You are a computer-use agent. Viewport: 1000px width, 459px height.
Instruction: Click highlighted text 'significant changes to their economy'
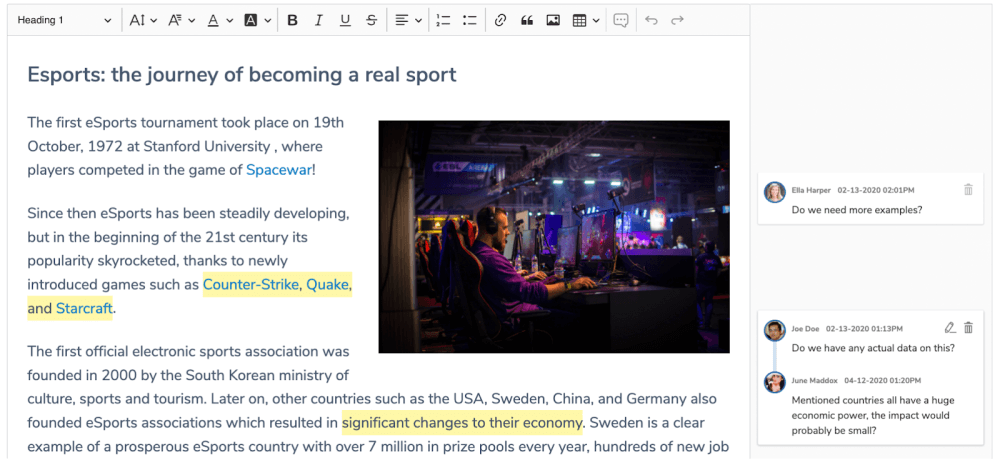pos(462,423)
